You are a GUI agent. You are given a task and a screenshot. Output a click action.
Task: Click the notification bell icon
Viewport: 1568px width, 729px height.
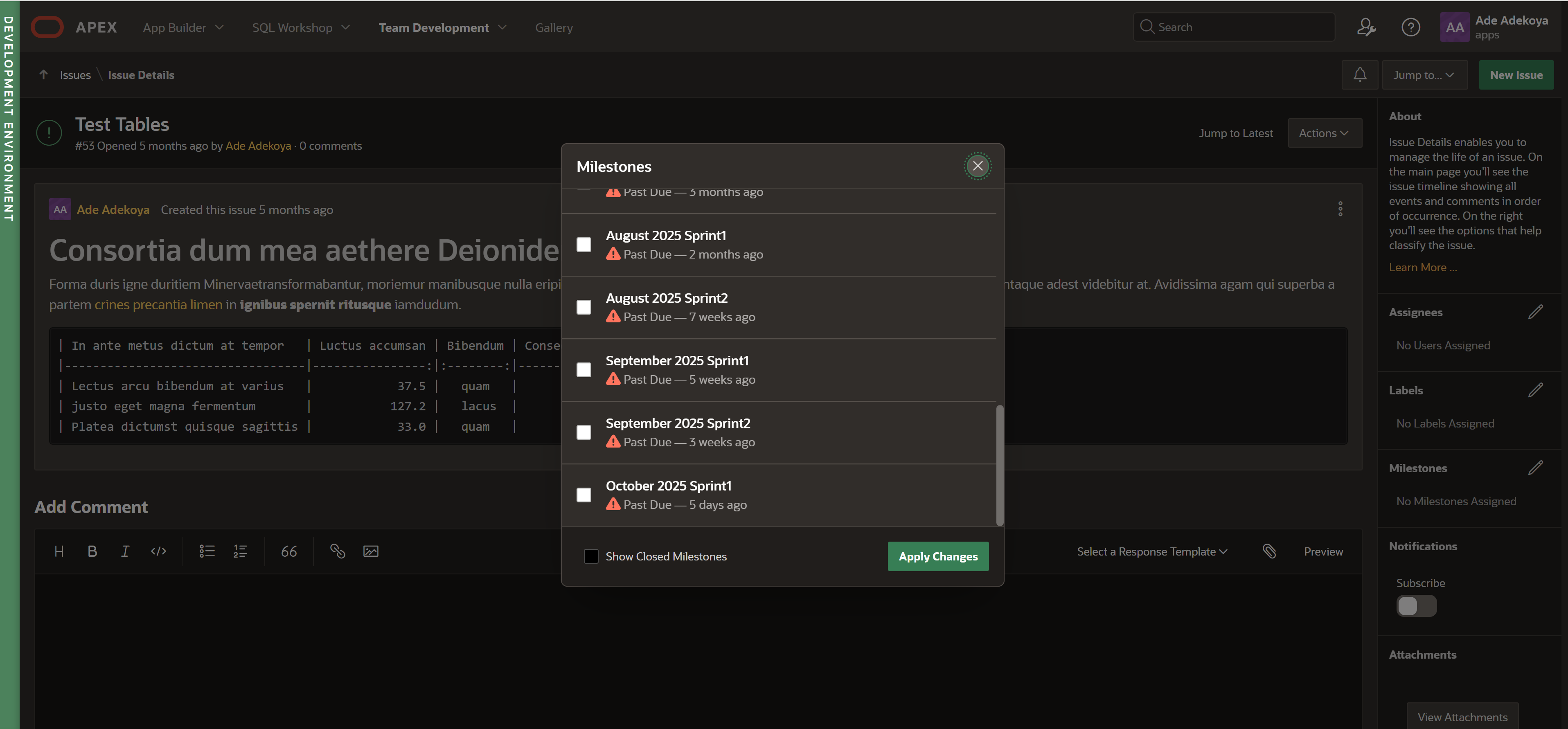click(1359, 75)
